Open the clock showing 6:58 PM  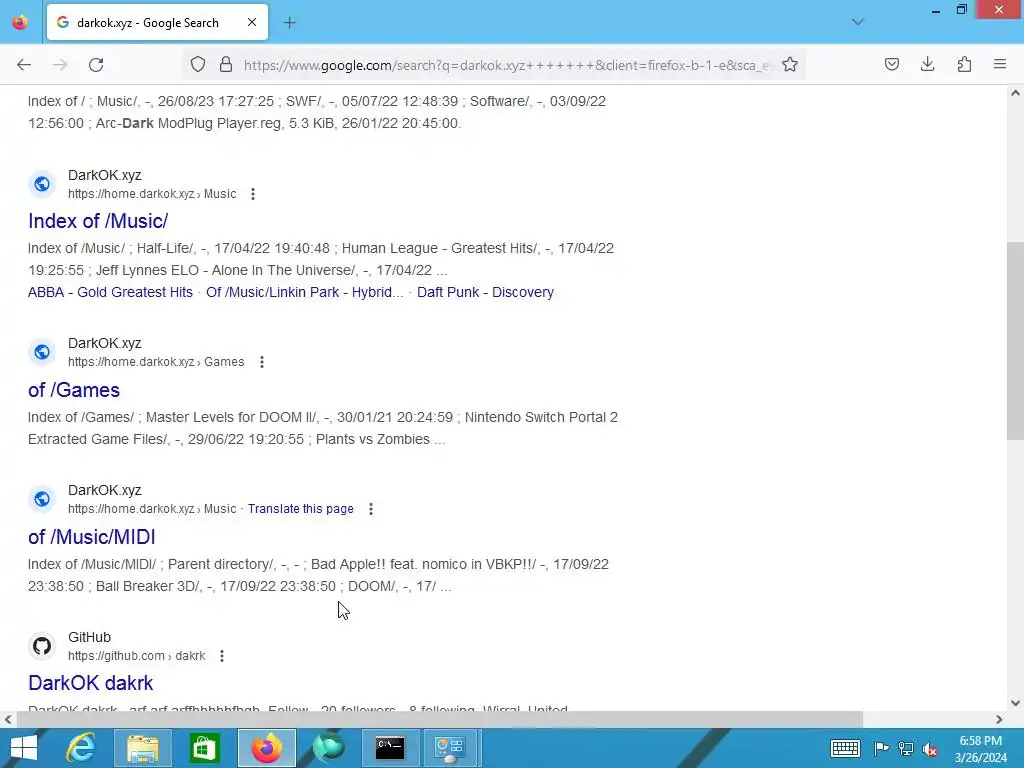(x=980, y=748)
